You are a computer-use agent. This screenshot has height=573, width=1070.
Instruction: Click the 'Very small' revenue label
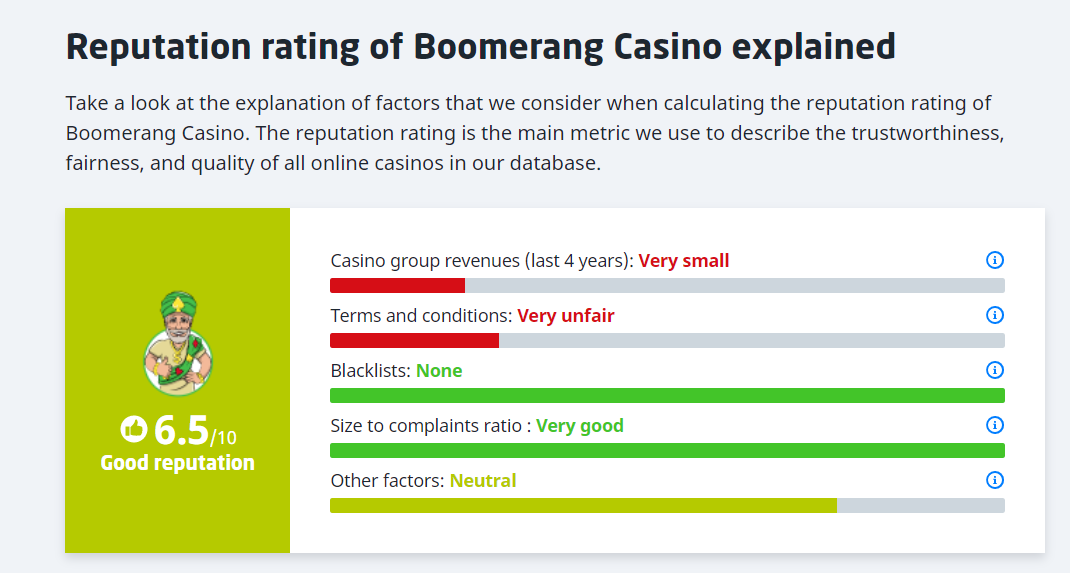coord(684,261)
